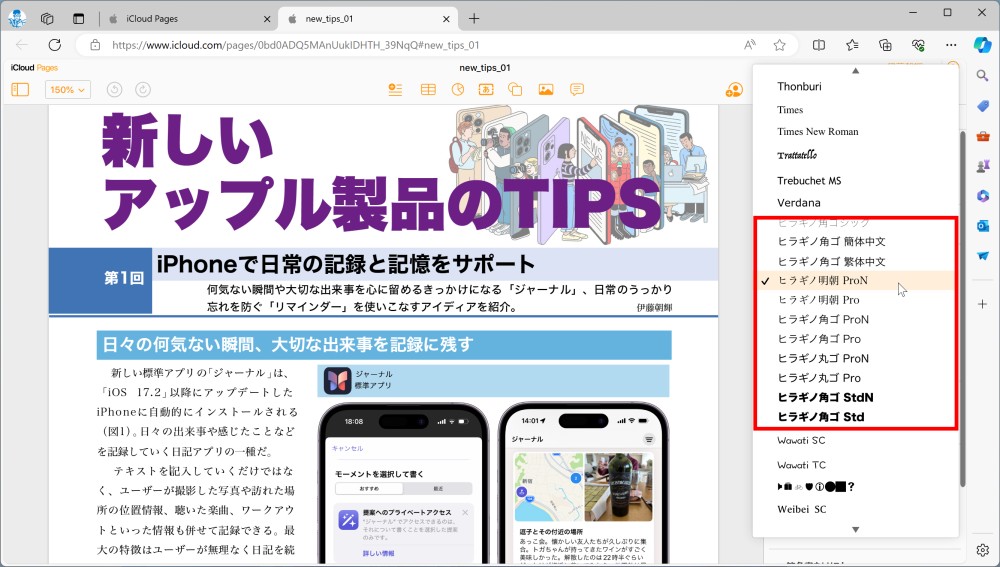Insert a text box from toolbar

tap(486, 89)
